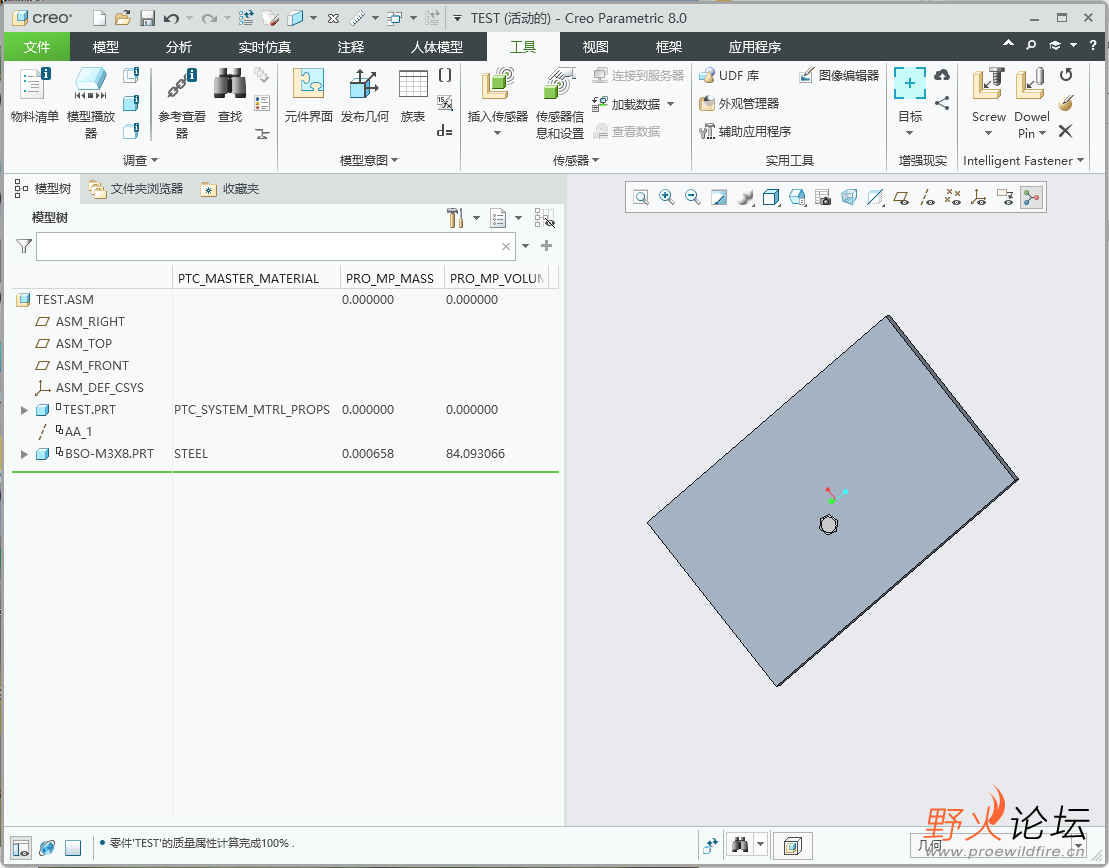The image size is (1109, 868).
Task: Select ASM_FRONT datum plane in tree
Action: 92,366
